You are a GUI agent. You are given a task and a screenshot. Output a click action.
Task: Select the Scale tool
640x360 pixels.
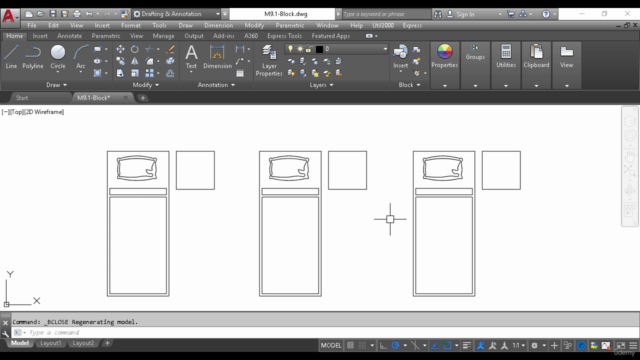coord(135,73)
